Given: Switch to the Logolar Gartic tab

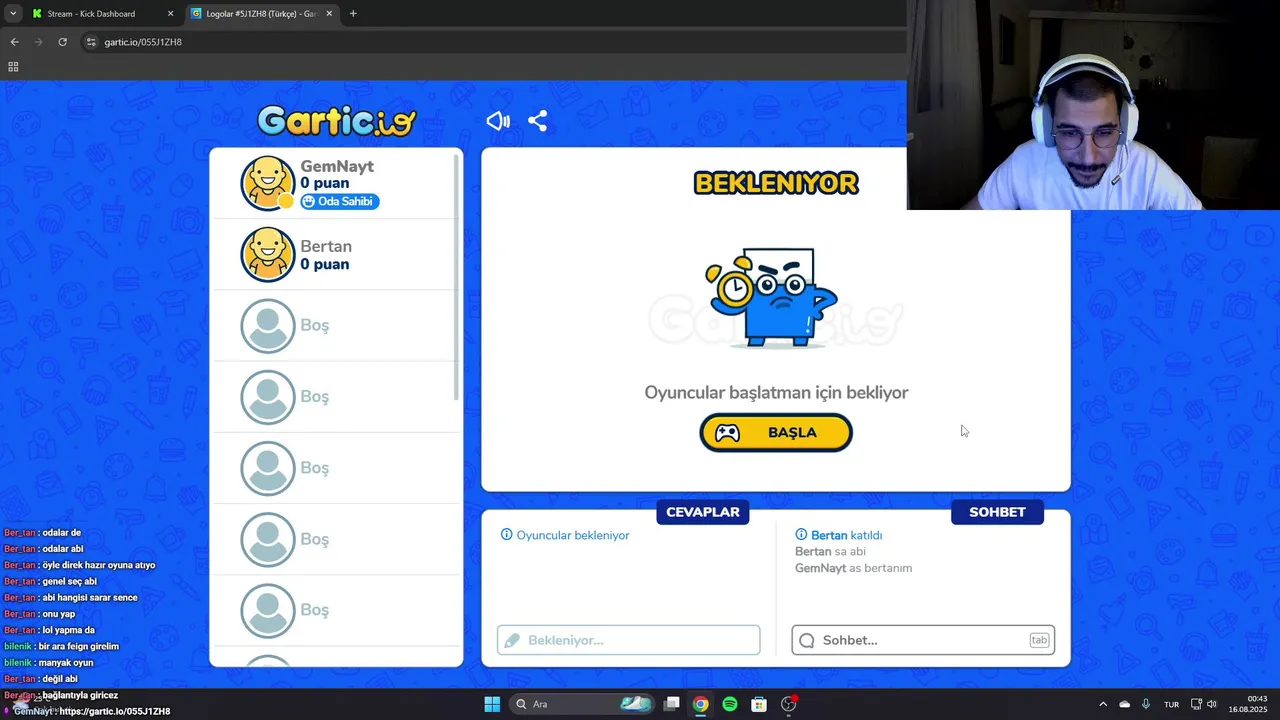Looking at the screenshot, I should pos(262,14).
